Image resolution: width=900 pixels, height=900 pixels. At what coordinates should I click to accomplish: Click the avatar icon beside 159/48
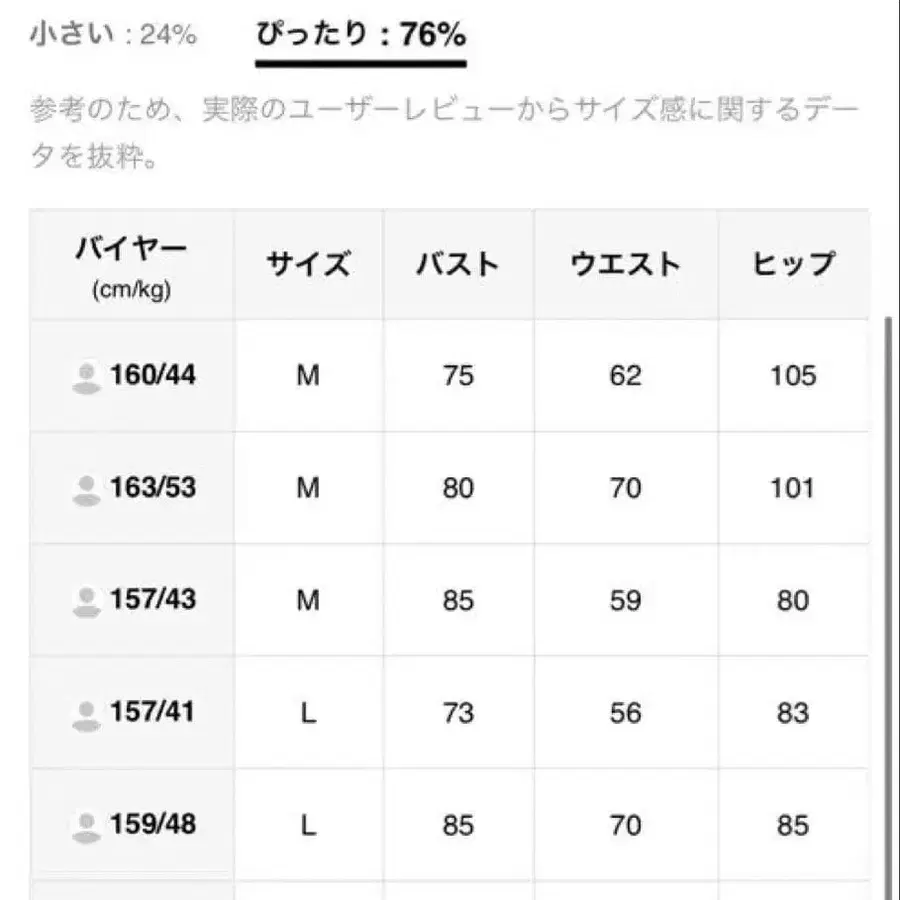click(87, 825)
